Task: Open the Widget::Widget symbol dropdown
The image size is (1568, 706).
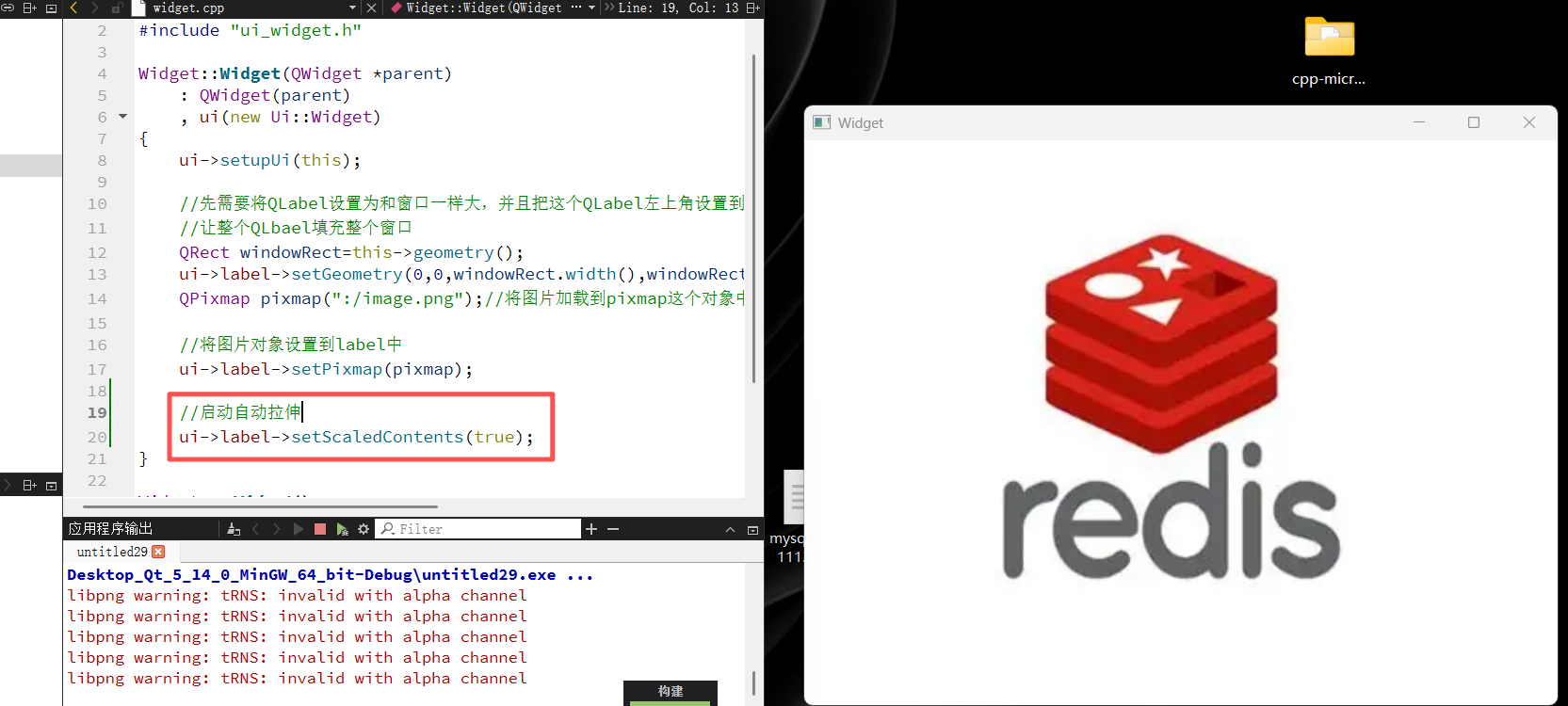Action: click(x=591, y=8)
